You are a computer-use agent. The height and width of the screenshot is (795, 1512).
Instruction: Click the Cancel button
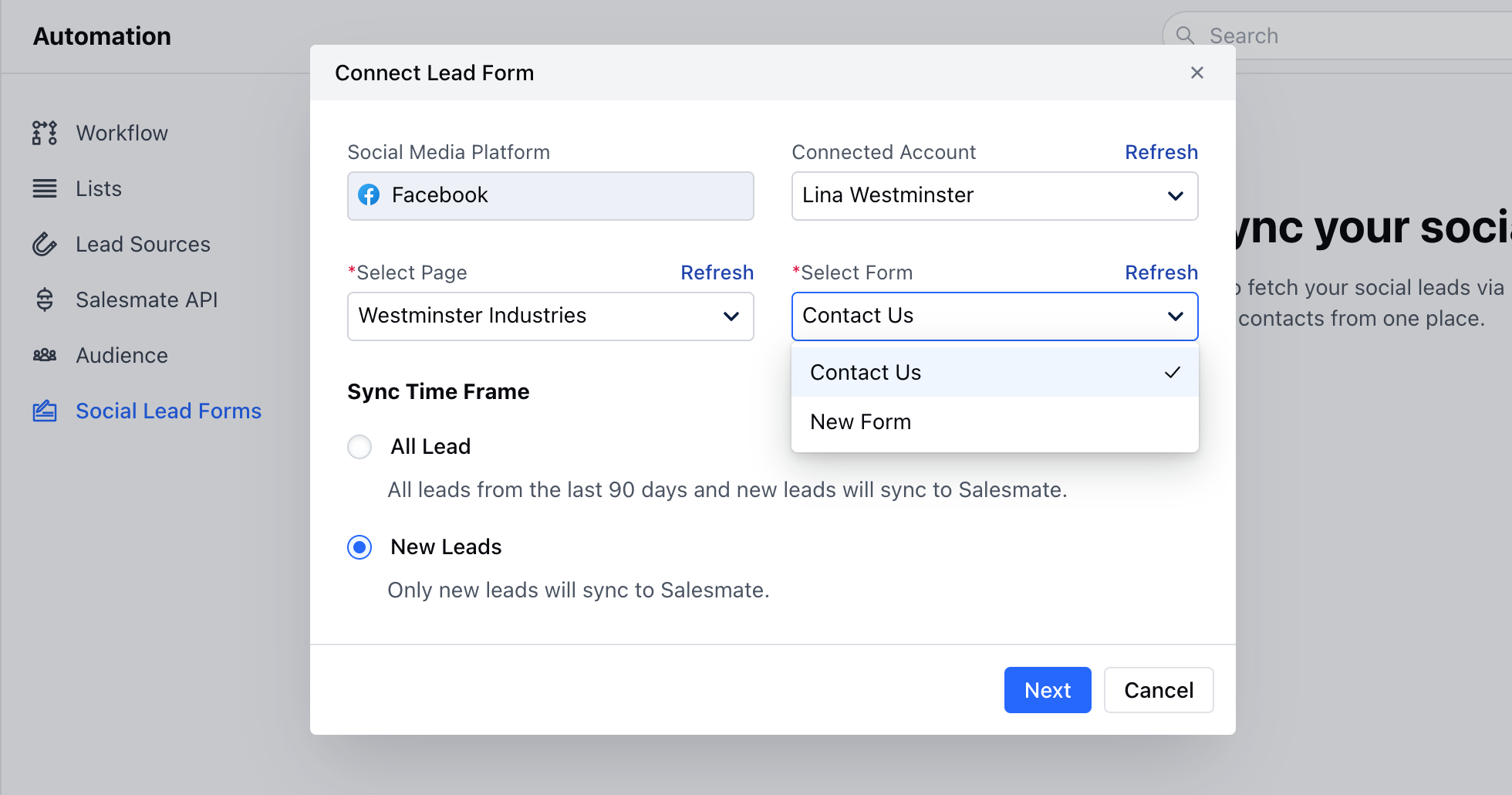pos(1159,690)
